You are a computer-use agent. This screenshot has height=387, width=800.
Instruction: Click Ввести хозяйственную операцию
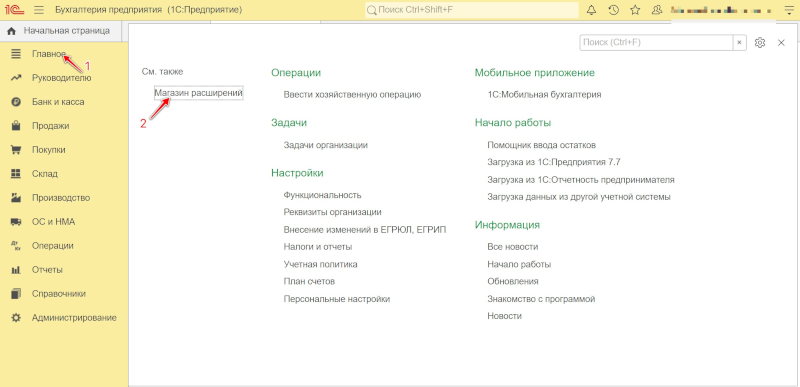pos(352,94)
